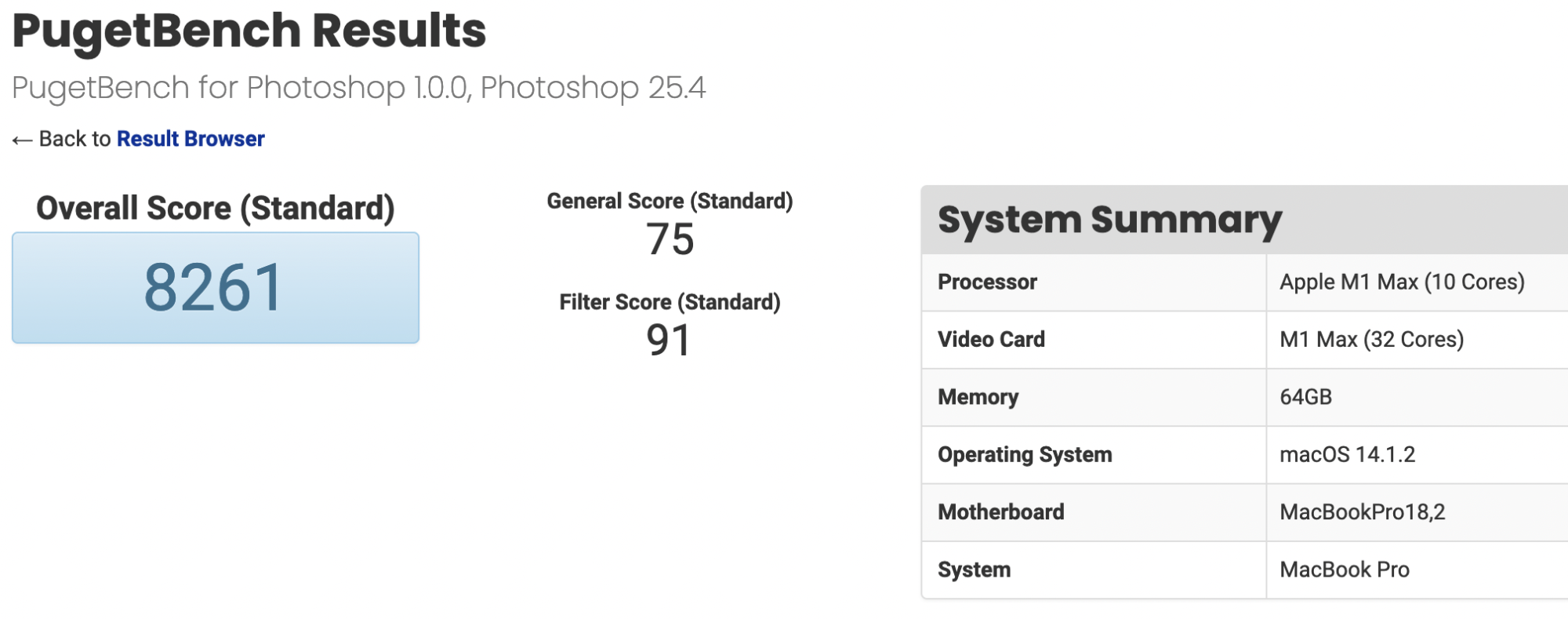Click the Apple M1 Max (10 Cores) value
This screenshot has width=1568, height=619.
click(x=1402, y=282)
